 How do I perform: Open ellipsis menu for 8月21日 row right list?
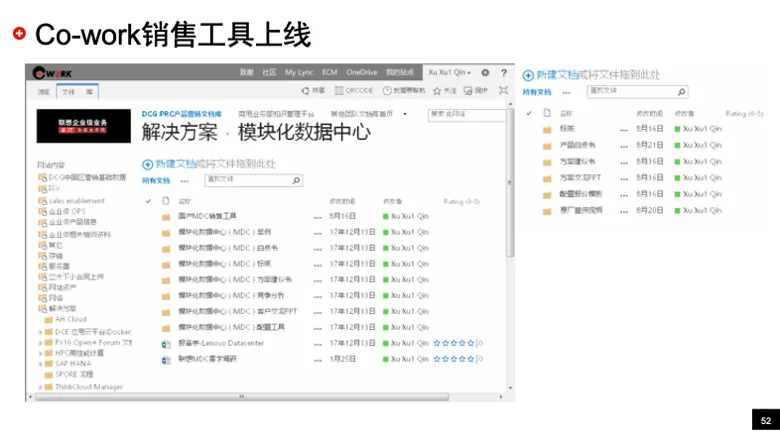(624, 146)
